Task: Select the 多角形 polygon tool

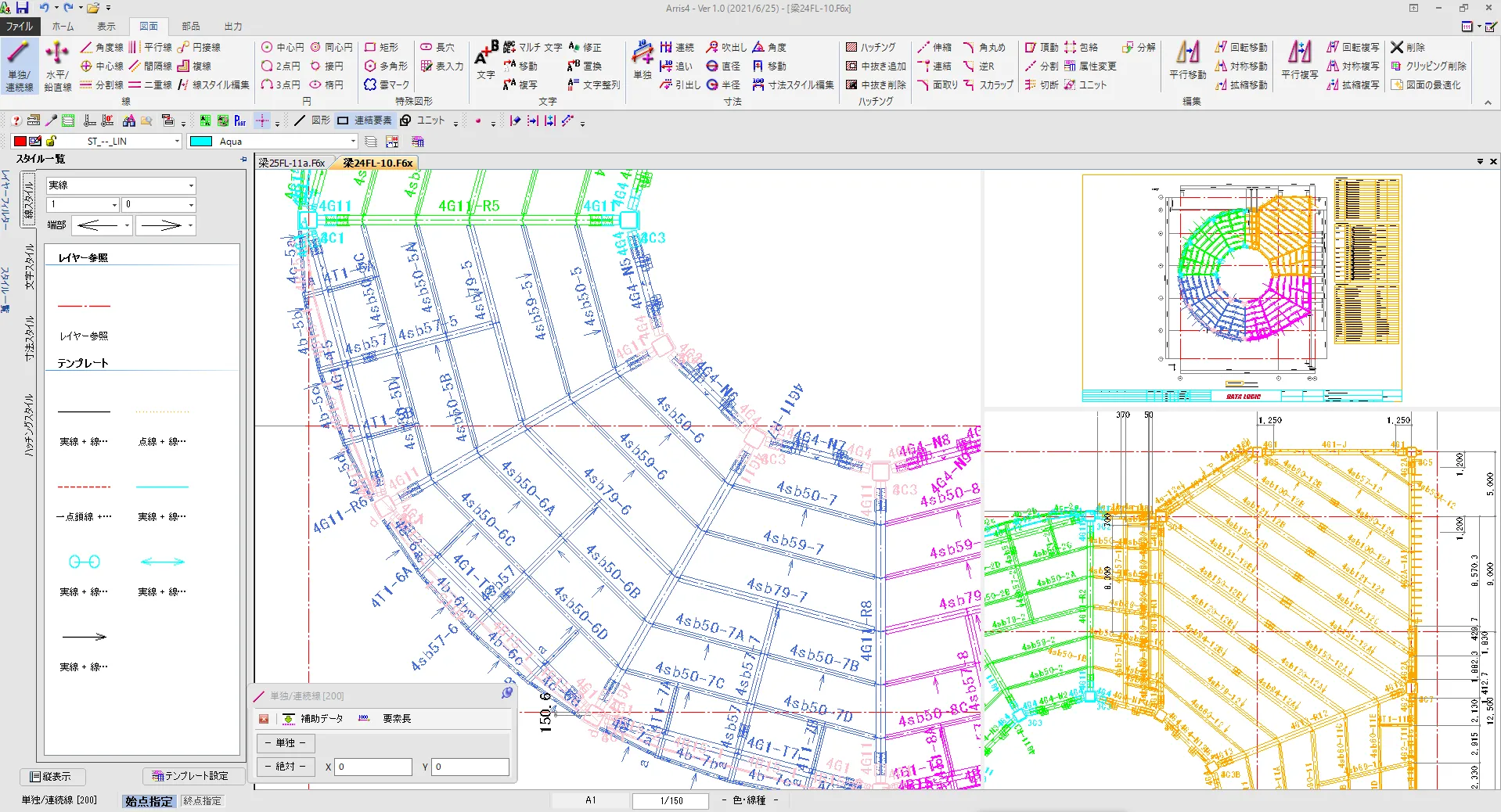Action: (387, 66)
